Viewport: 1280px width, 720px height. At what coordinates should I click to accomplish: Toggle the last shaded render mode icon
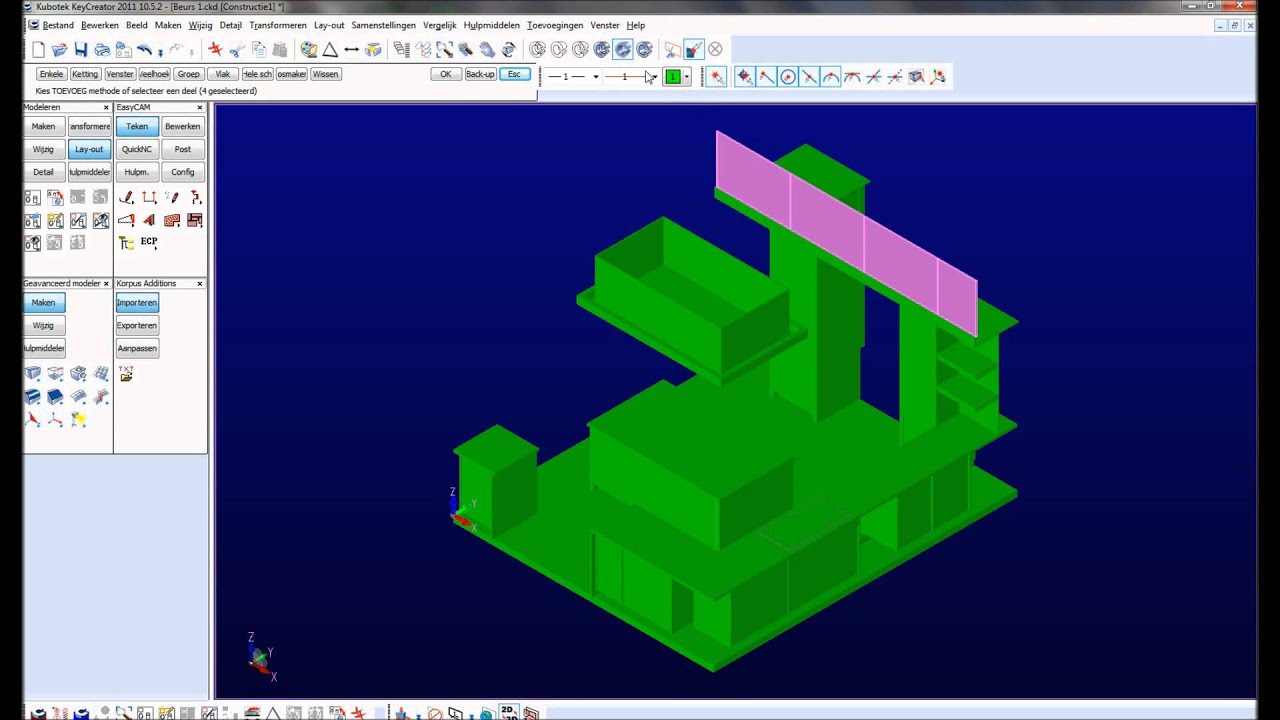[645, 50]
